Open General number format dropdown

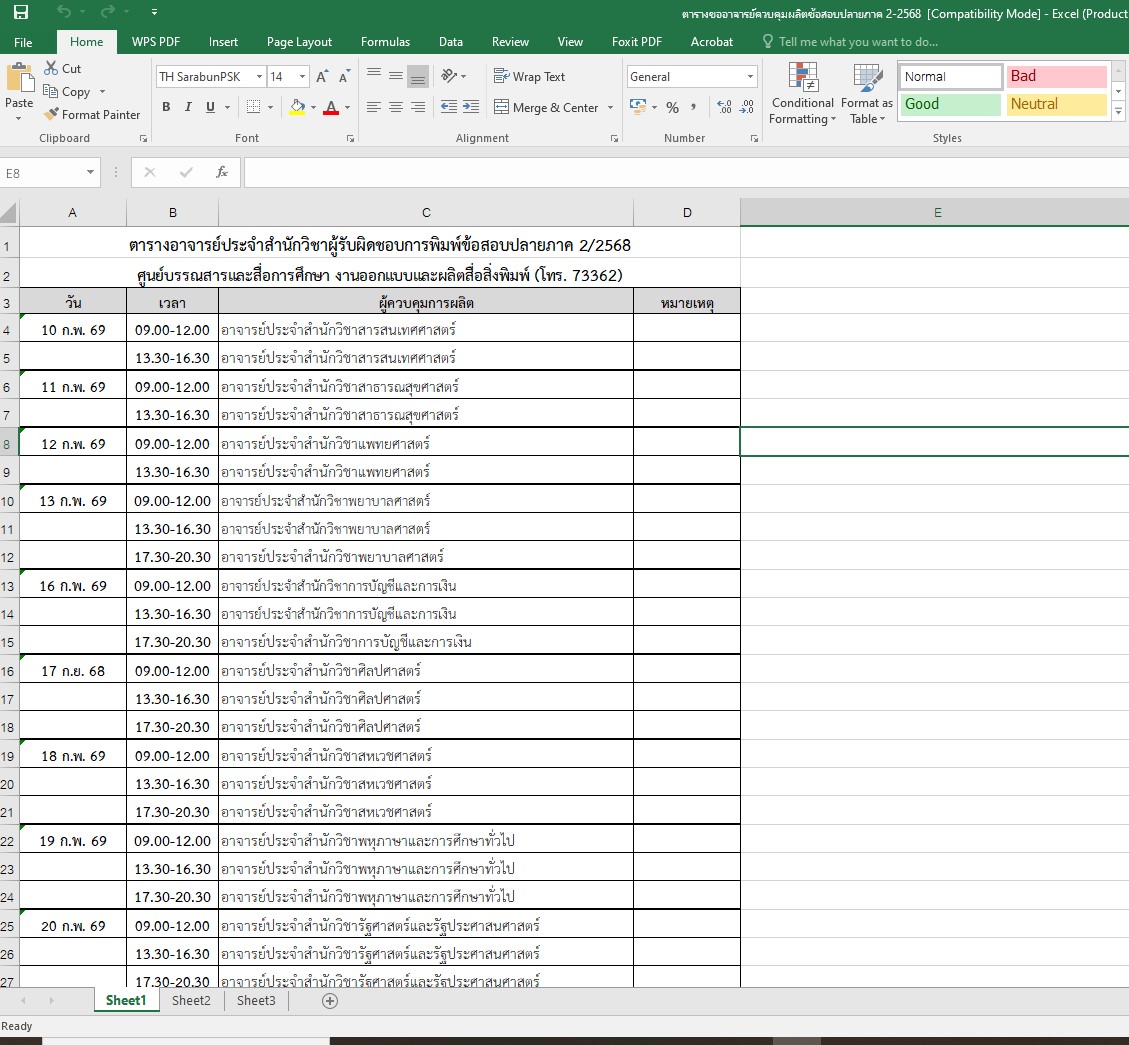click(750, 76)
